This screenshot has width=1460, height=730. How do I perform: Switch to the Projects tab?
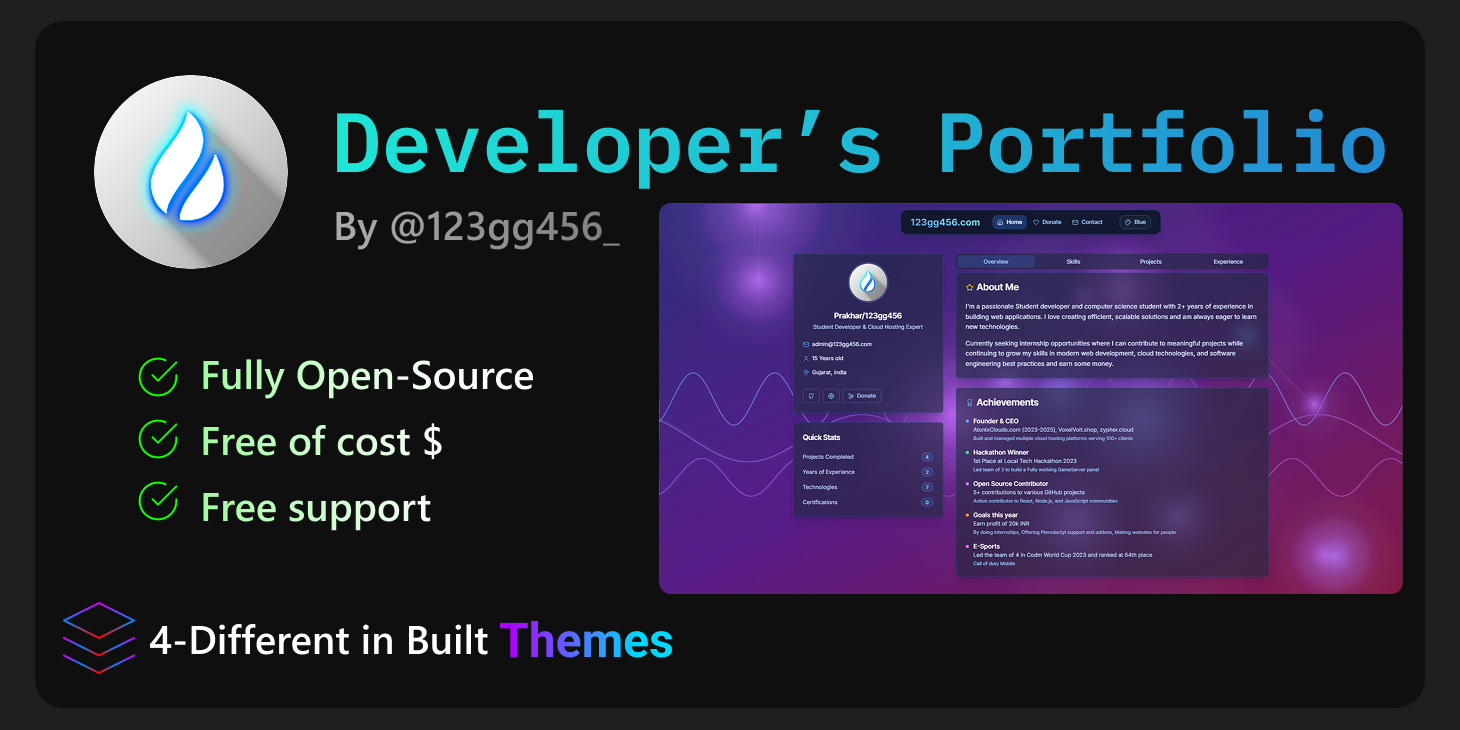point(1150,261)
